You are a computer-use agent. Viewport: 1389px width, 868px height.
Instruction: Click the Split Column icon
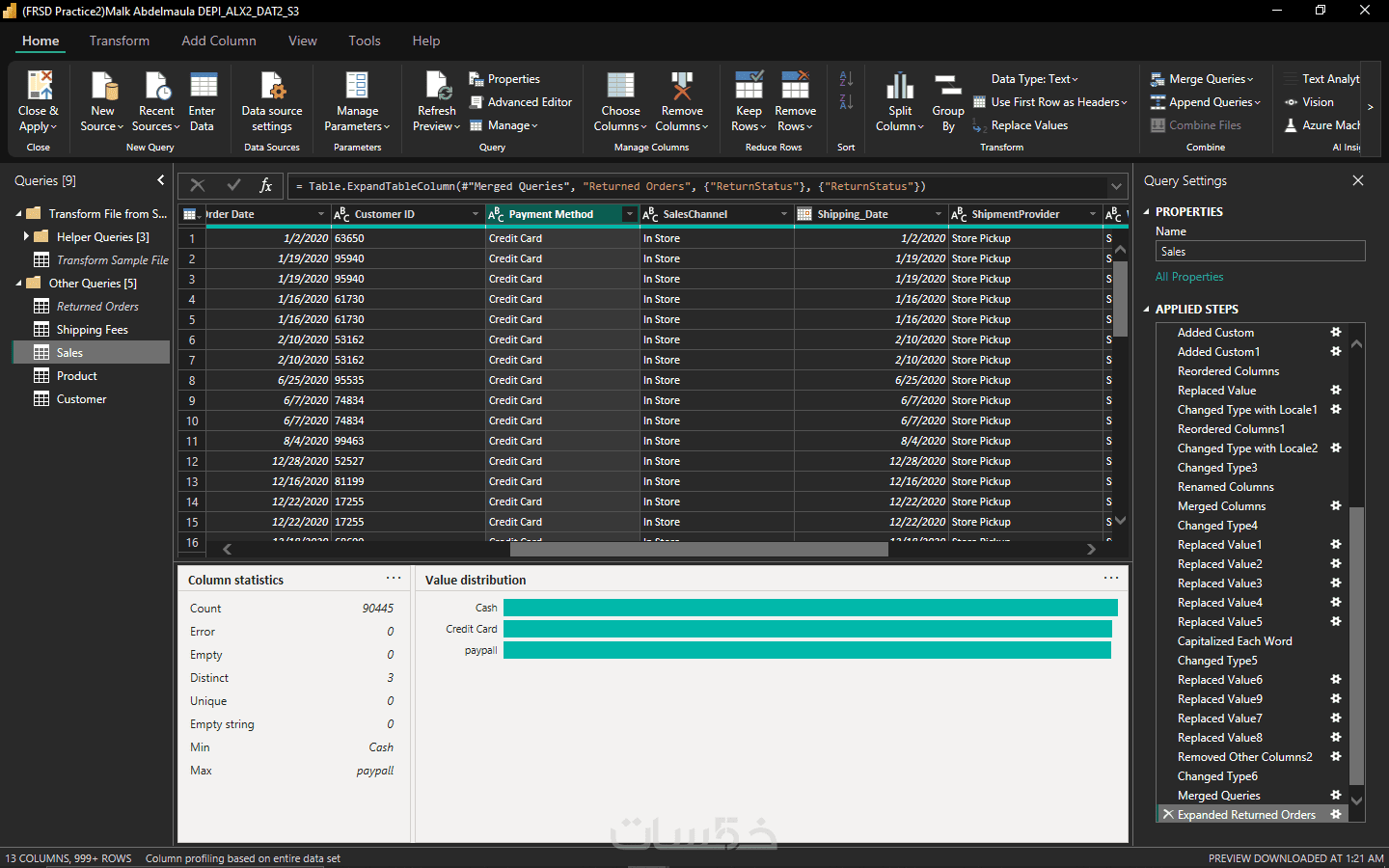tap(900, 86)
